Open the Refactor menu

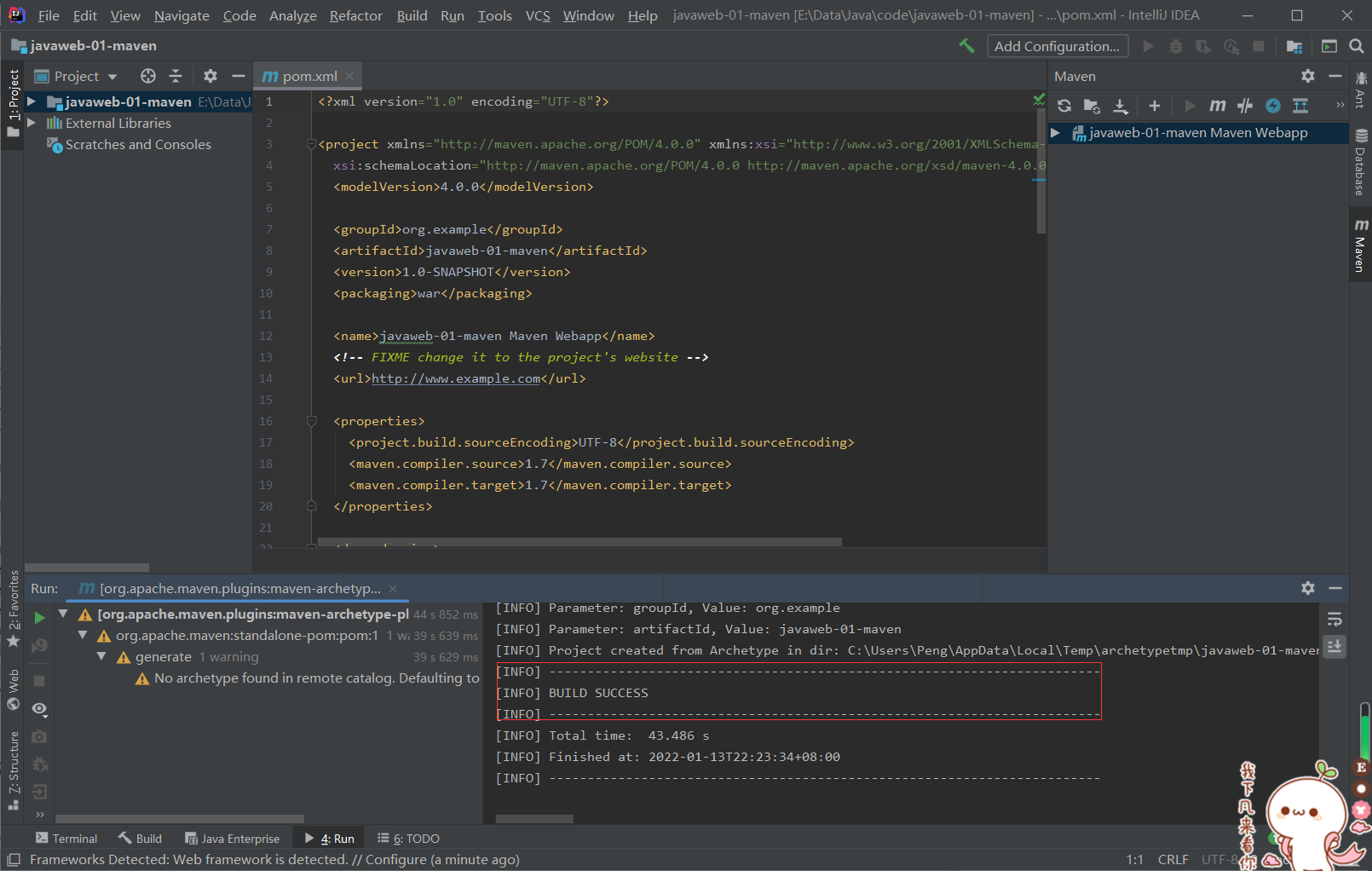[355, 15]
